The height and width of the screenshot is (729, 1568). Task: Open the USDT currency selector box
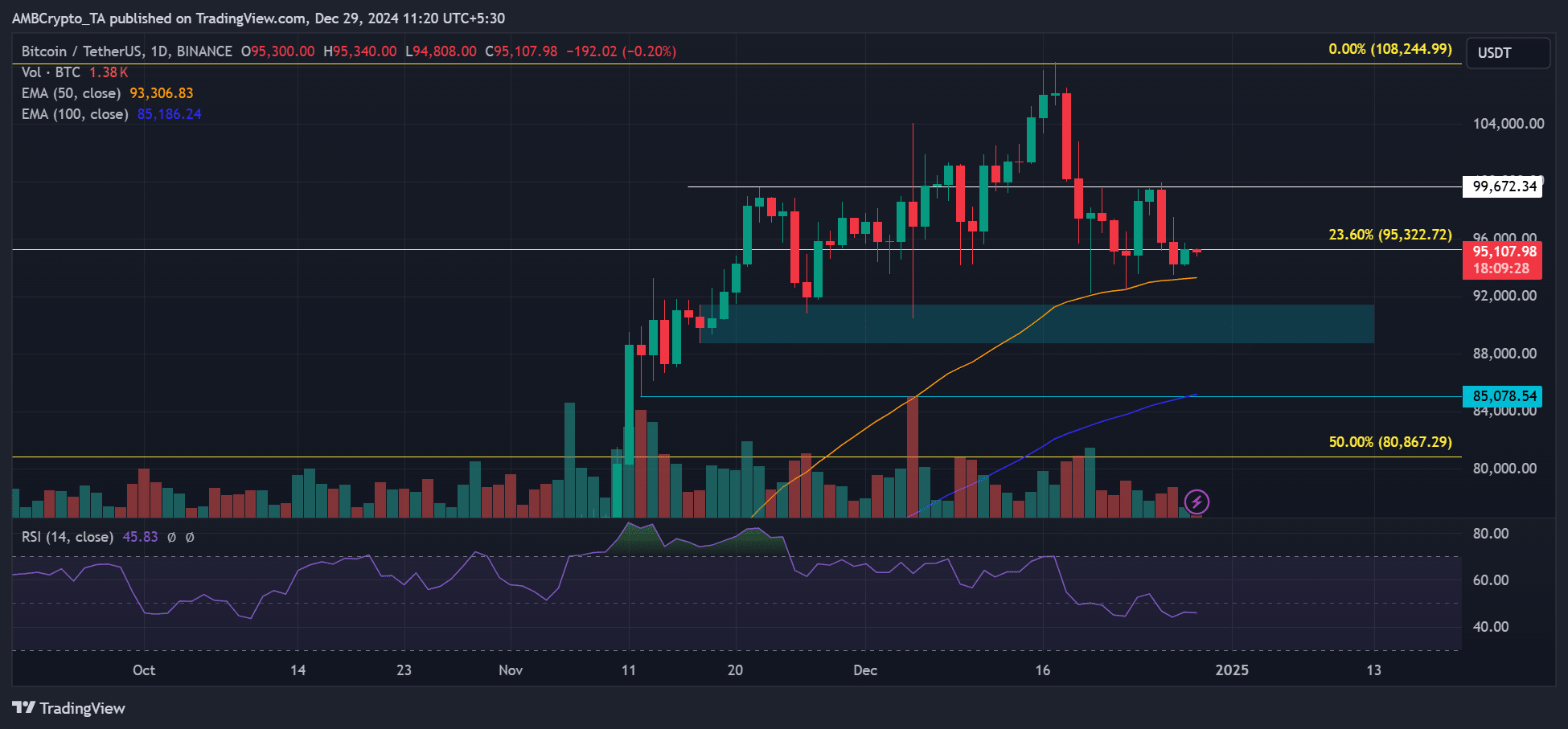1508,53
